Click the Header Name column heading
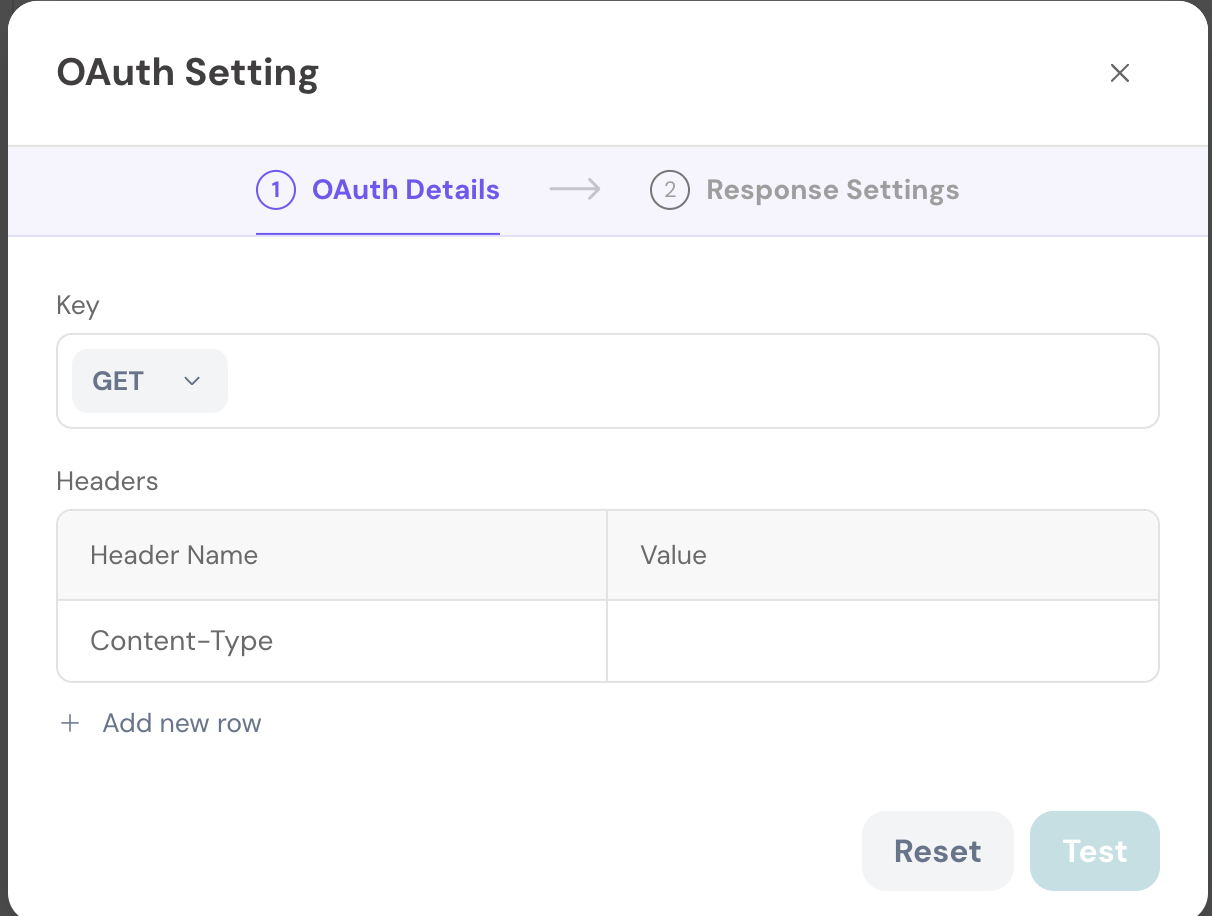Screen dimensions: 1212x916 pos(174,555)
